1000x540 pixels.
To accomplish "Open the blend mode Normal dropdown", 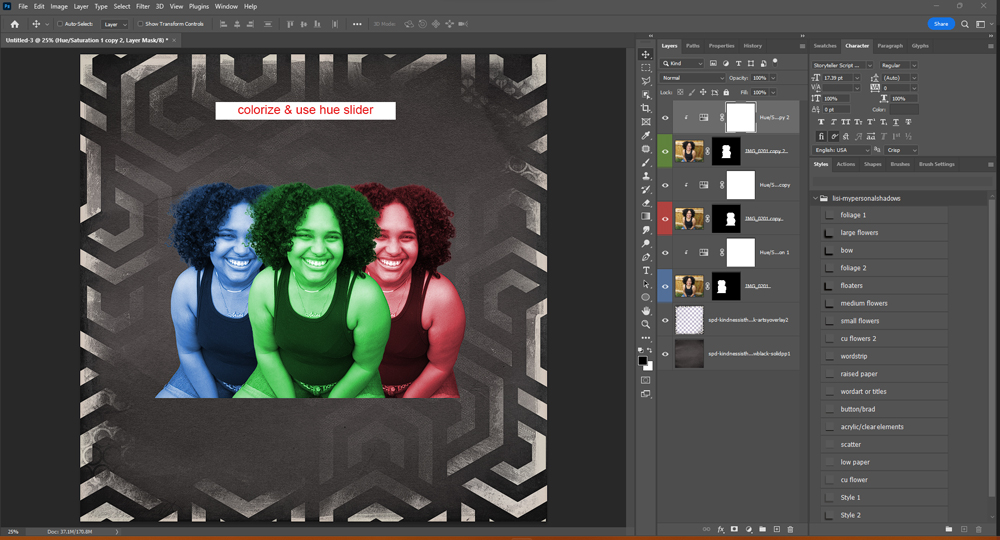I will pos(693,78).
